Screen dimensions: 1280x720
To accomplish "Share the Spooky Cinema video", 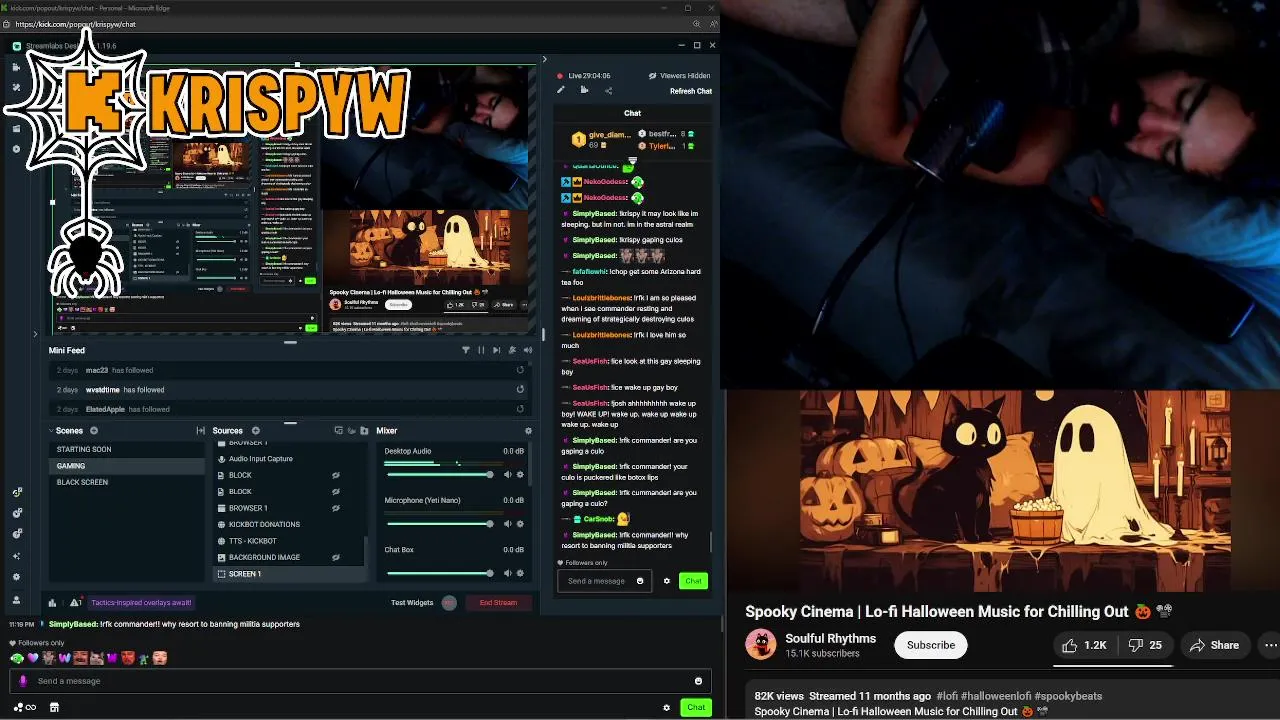I will (1215, 645).
